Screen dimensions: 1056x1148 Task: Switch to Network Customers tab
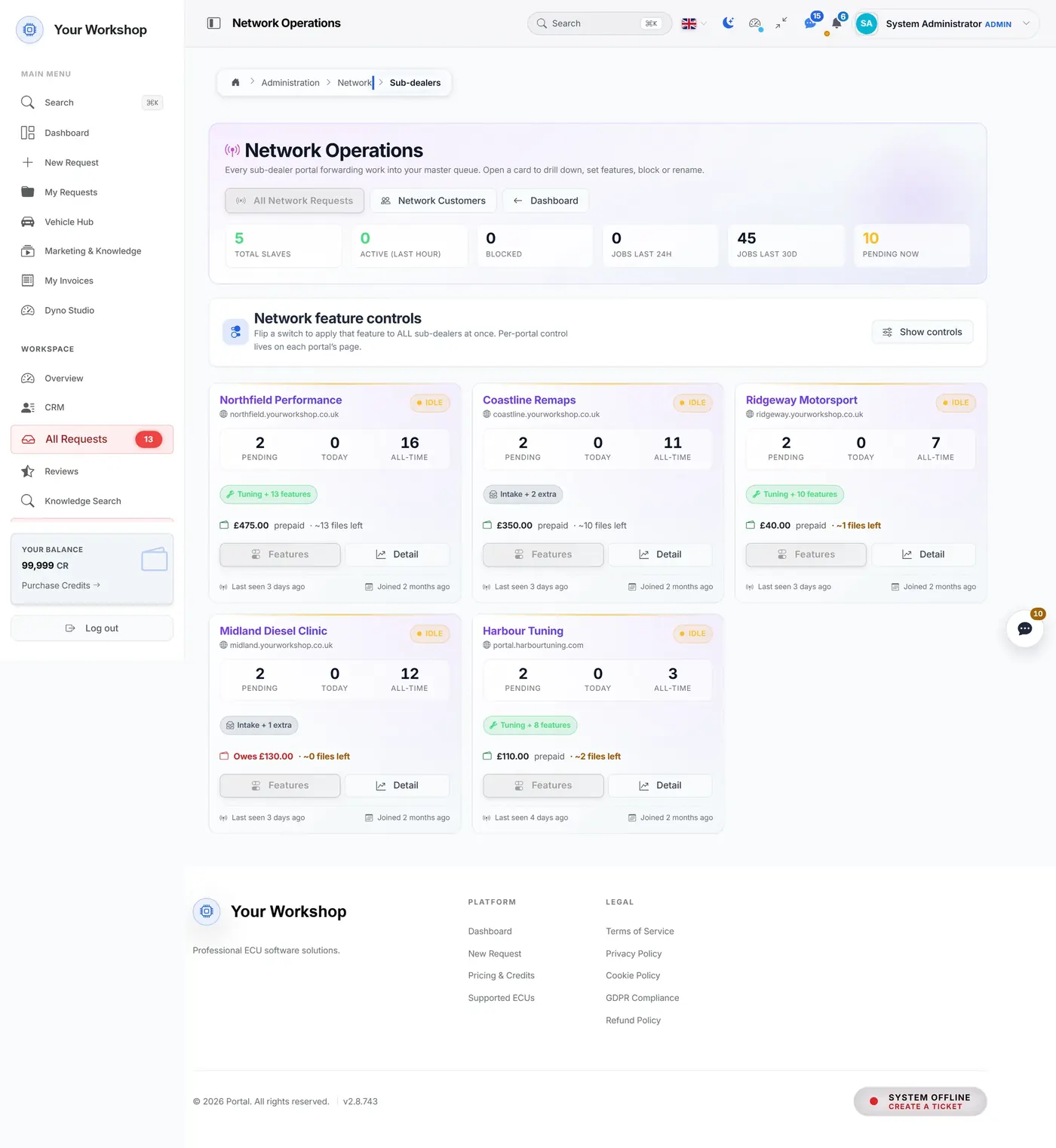click(x=433, y=201)
